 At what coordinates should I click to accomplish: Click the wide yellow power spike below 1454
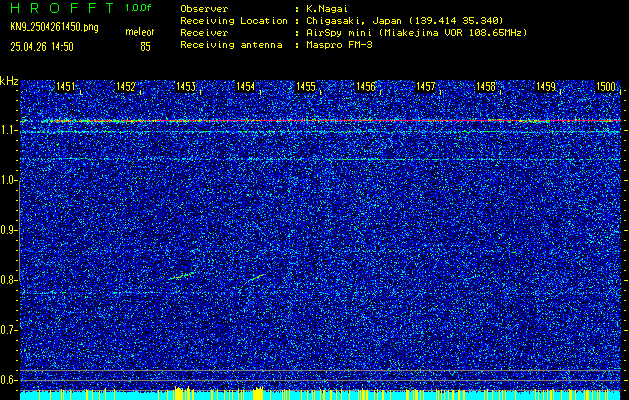point(258,393)
